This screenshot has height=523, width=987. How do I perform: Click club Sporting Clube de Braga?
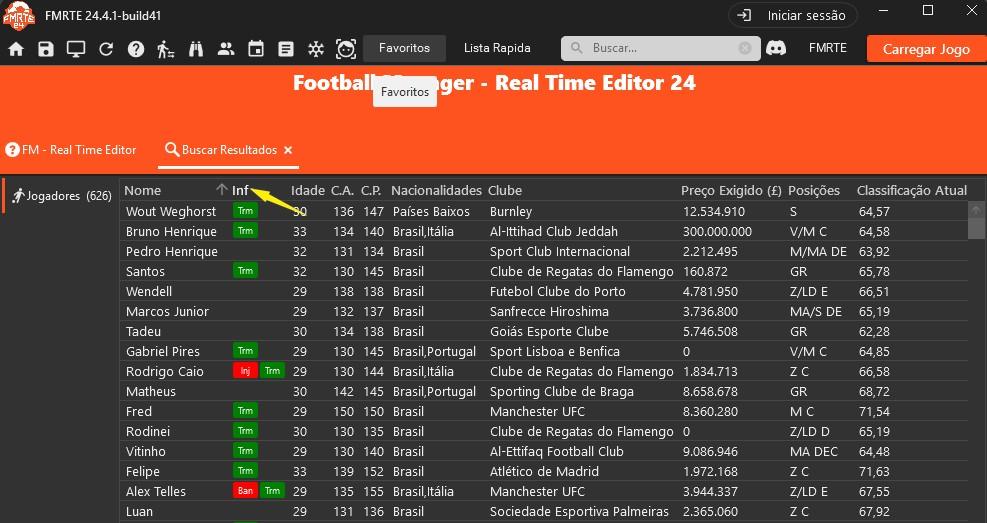click(562, 391)
